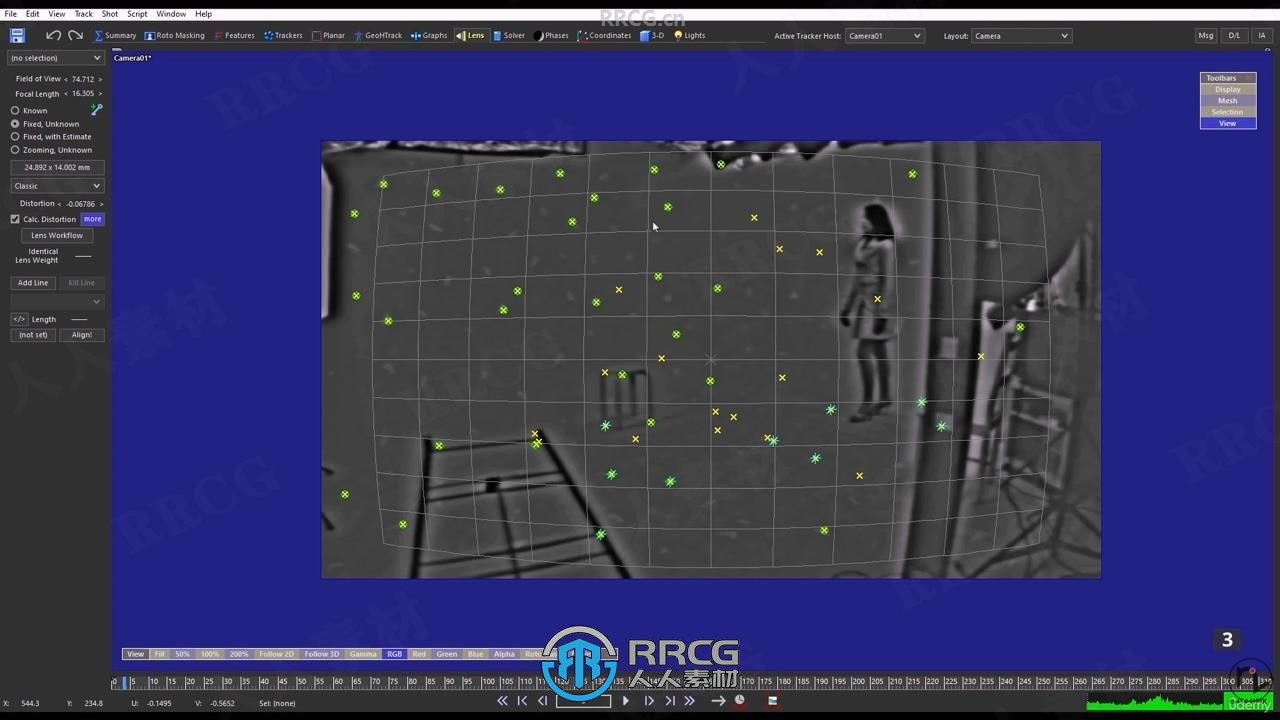Toggle the Blue channel view
Image resolution: width=1280 pixels, height=720 pixels.
click(x=475, y=654)
